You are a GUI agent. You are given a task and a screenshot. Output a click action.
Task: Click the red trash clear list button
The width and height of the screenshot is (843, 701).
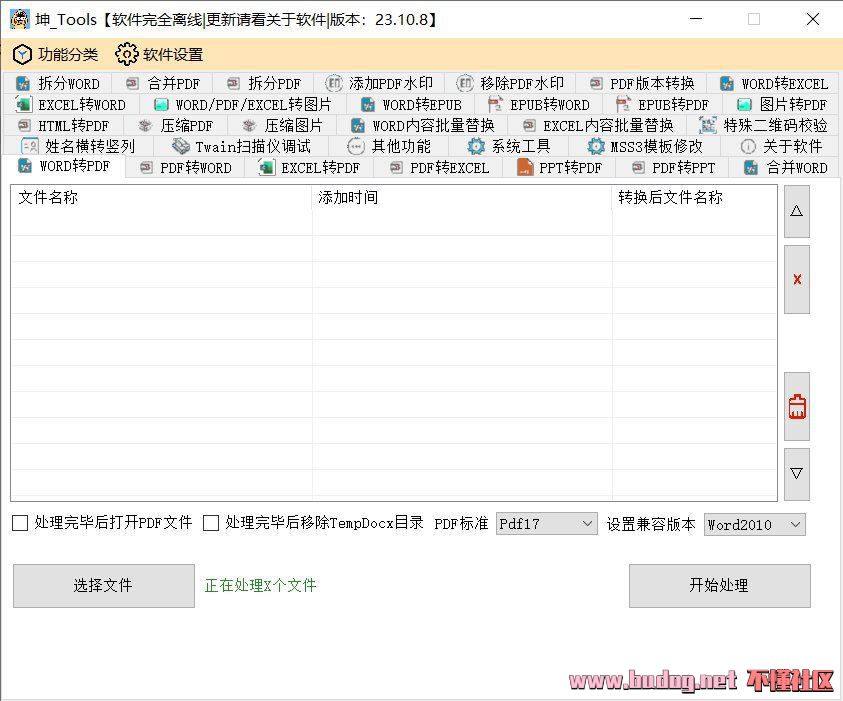point(796,407)
